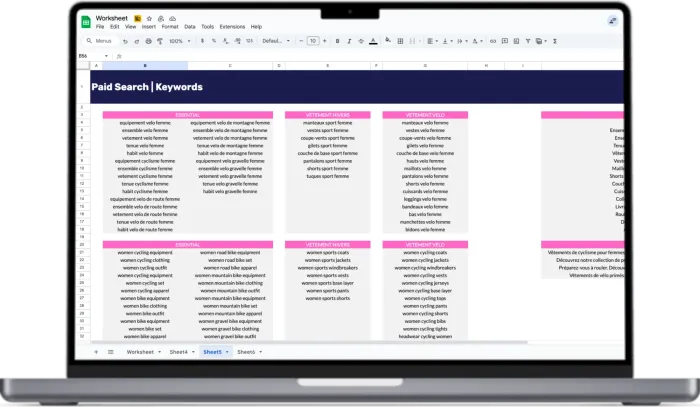Open the File menu
The width and height of the screenshot is (700, 407).
(100, 27)
